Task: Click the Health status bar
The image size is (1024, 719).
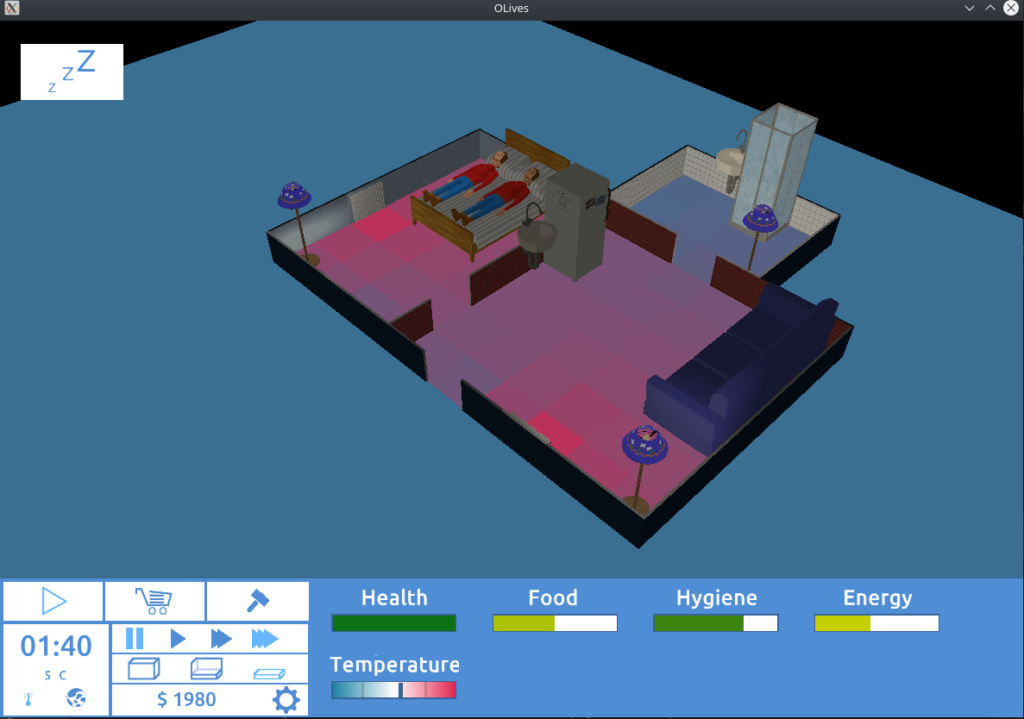Action: coord(394,623)
